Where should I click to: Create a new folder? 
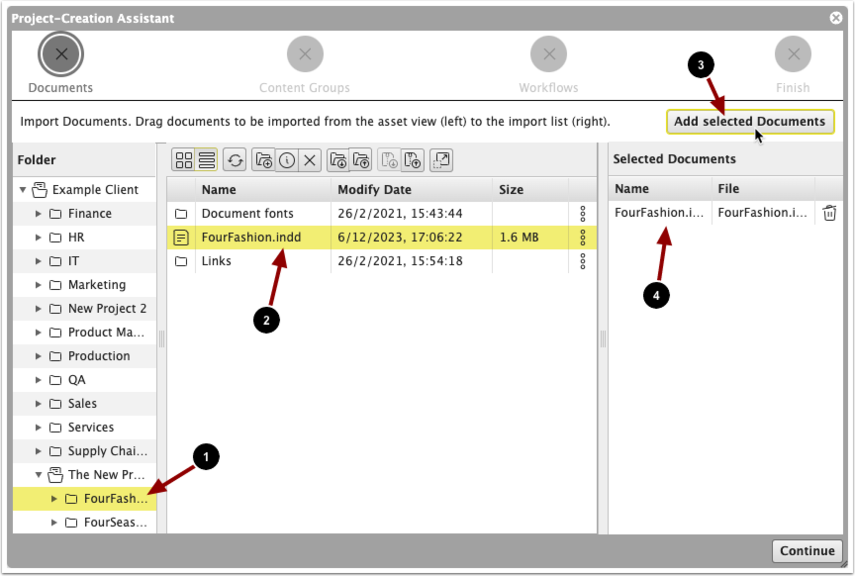coord(264,160)
